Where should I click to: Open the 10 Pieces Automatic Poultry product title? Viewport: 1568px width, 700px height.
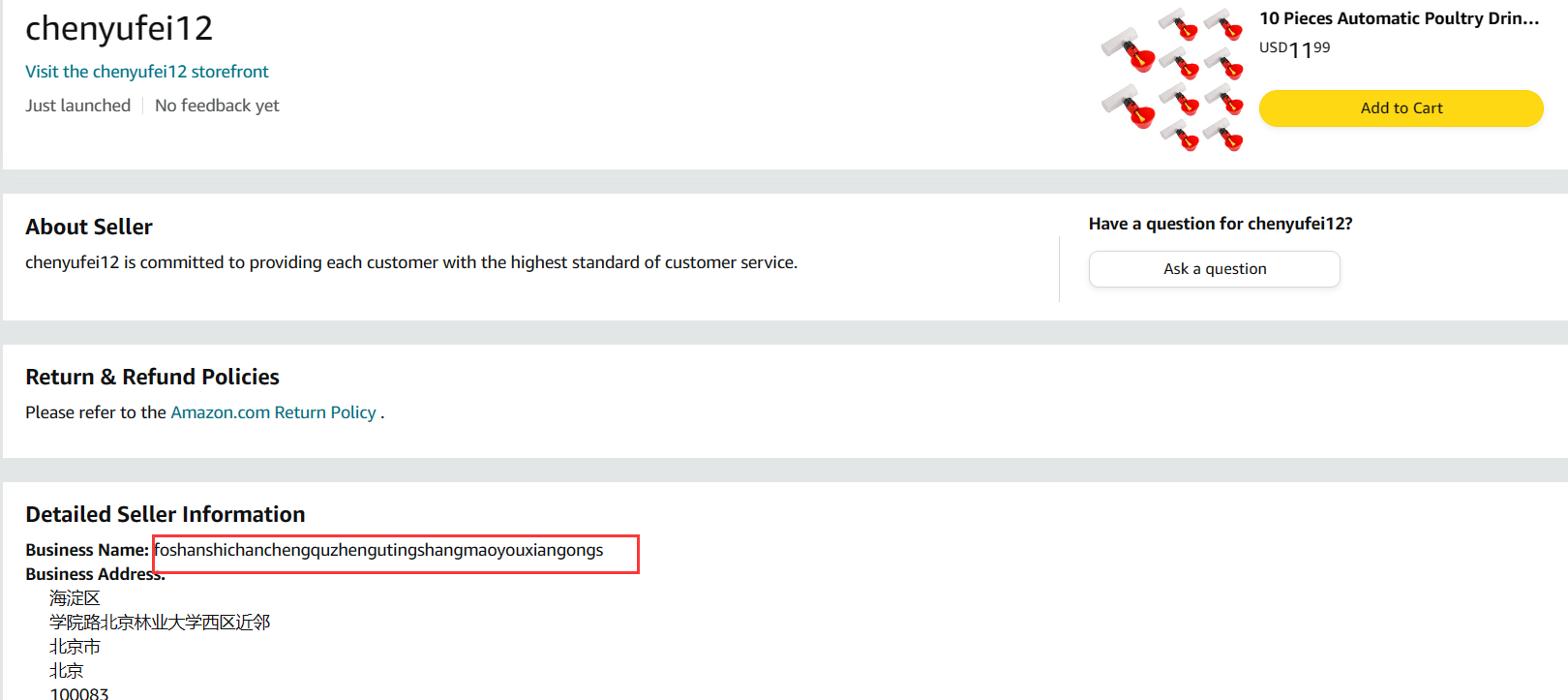(x=1399, y=18)
